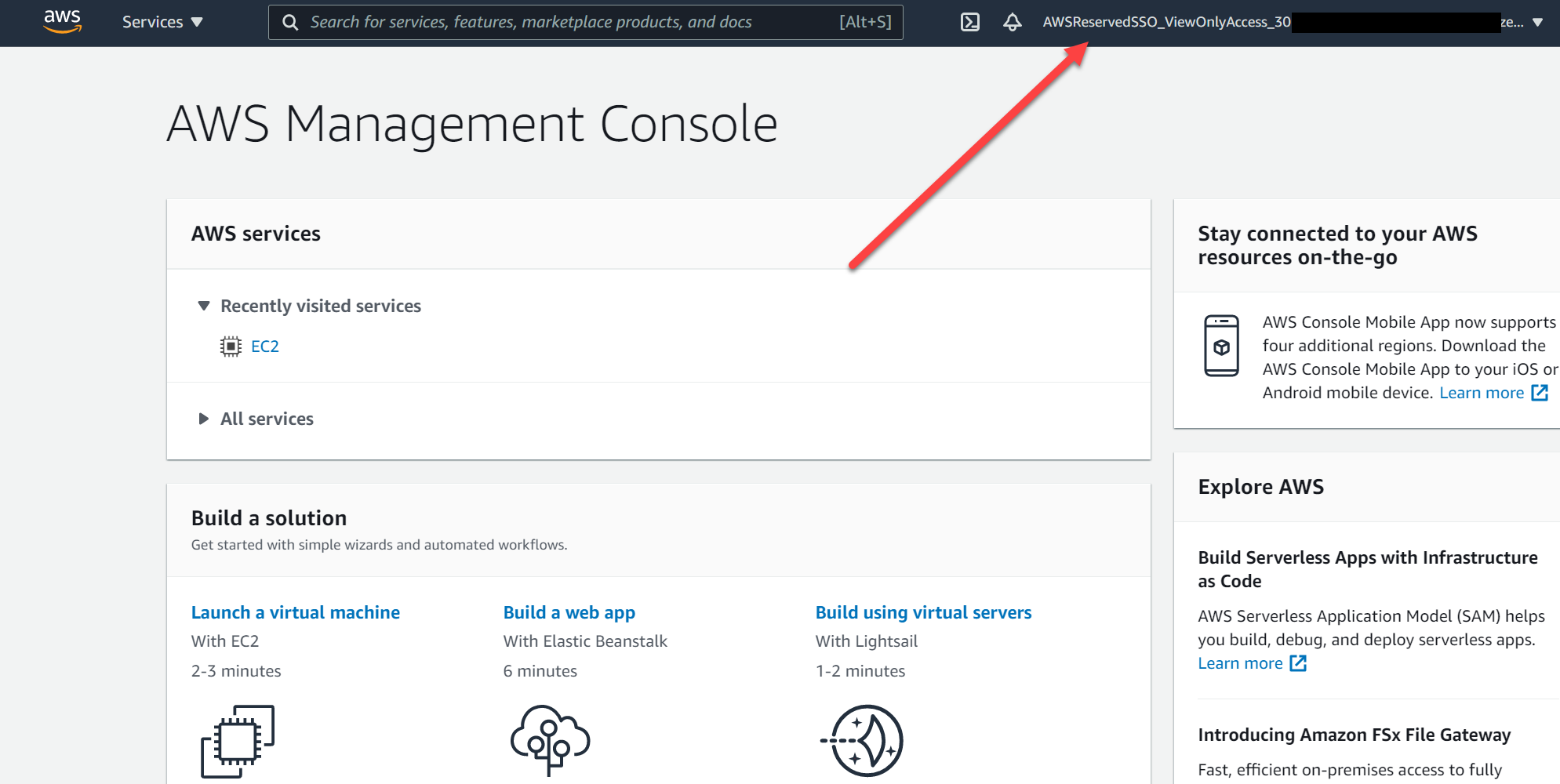This screenshot has height=784, width=1560.
Task: Open the EC2 recently visited link
Action: click(x=265, y=347)
